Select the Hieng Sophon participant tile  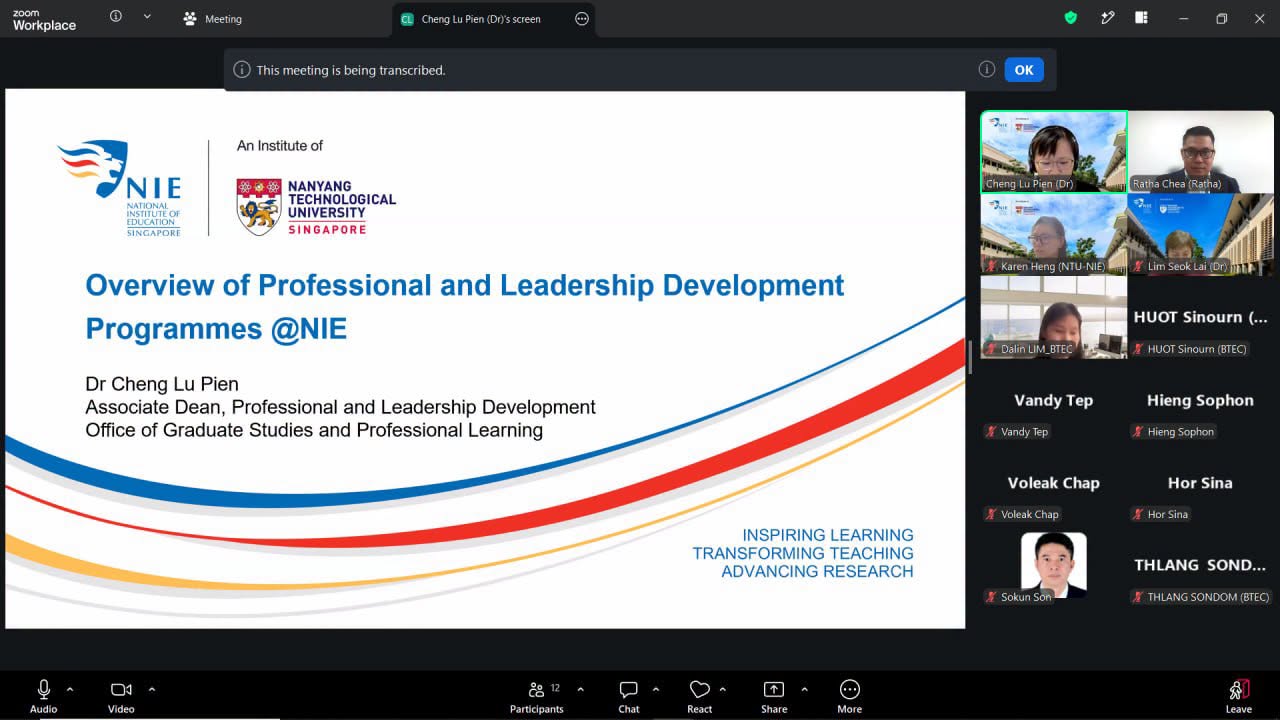1200,400
